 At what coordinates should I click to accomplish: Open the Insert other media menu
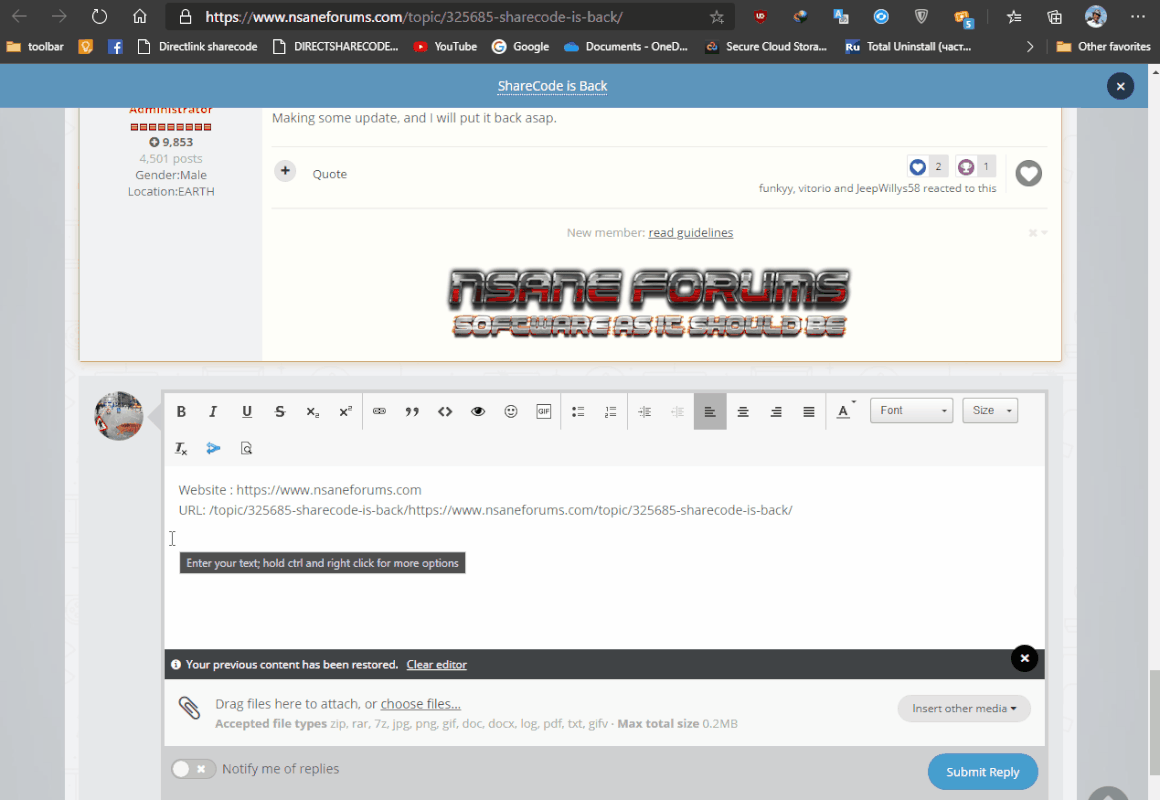pos(964,708)
